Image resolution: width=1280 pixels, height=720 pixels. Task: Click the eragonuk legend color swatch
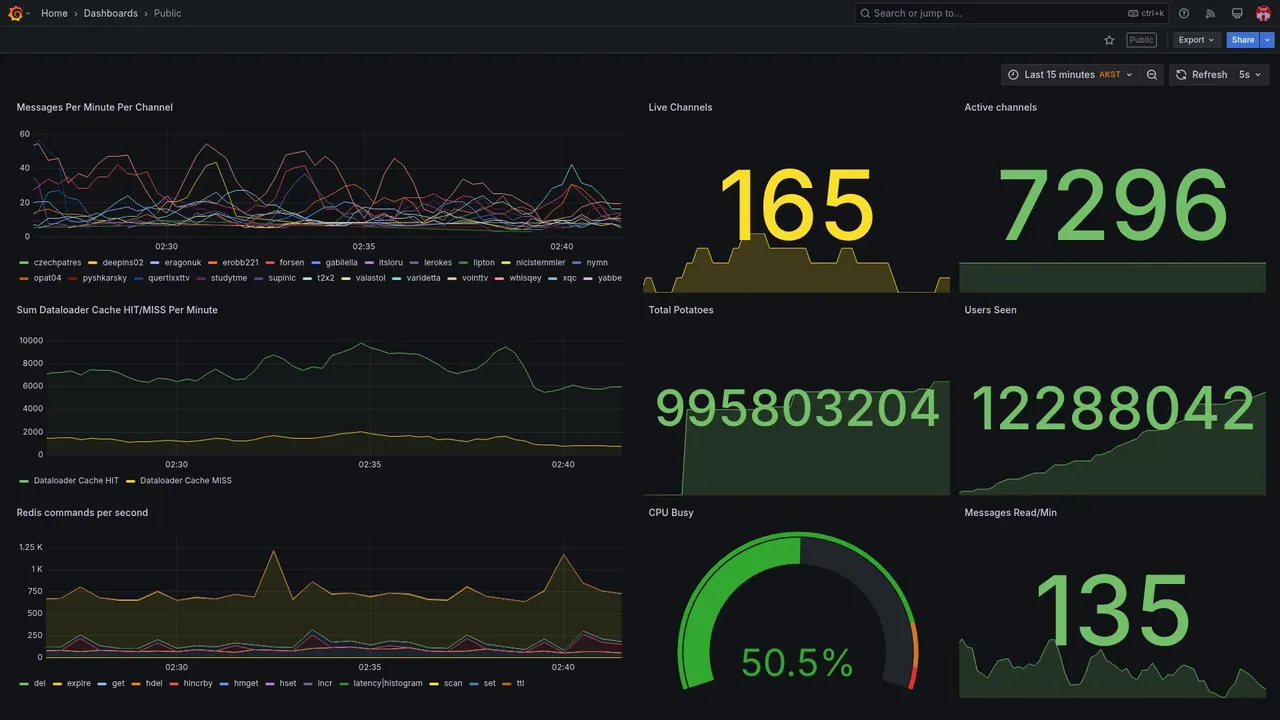[155, 263]
